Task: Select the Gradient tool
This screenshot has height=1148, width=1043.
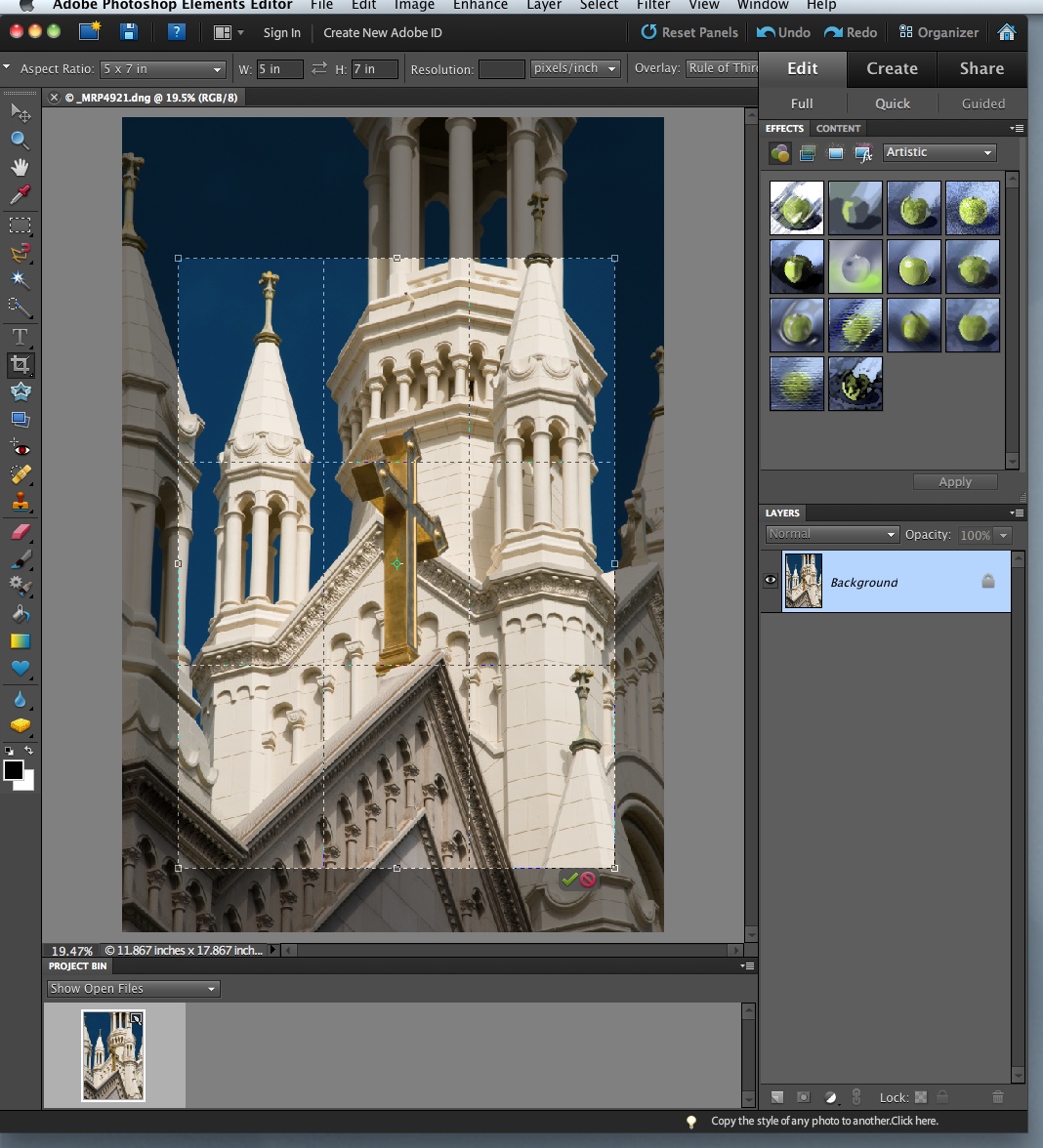Action: [20, 641]
